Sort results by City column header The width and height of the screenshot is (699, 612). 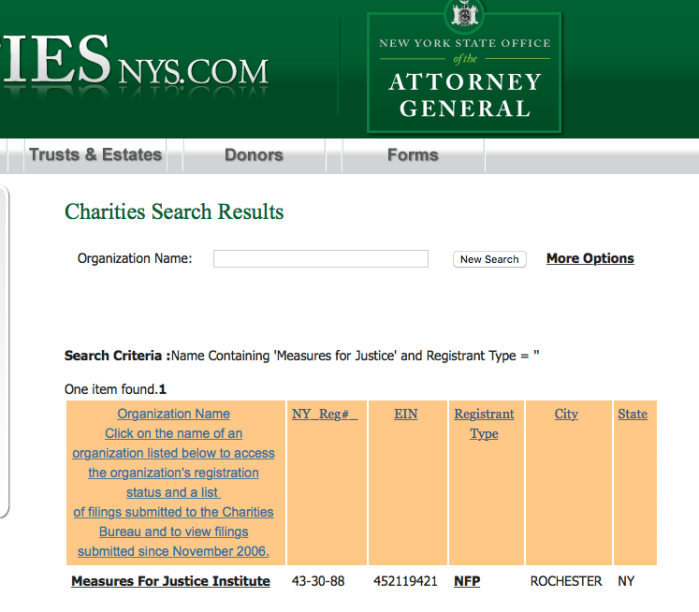pos(566,414)
